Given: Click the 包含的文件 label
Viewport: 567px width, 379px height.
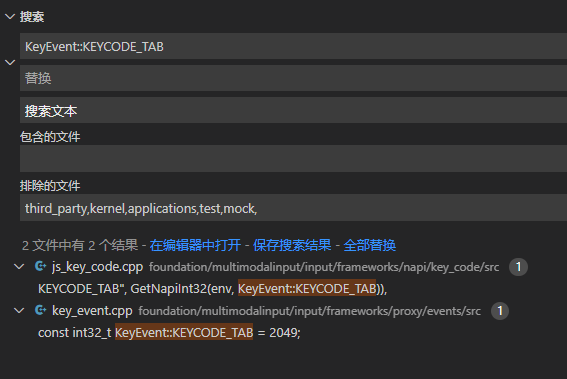Looking at the screenshot, I should pyautogui.click(x=50, y=137).
